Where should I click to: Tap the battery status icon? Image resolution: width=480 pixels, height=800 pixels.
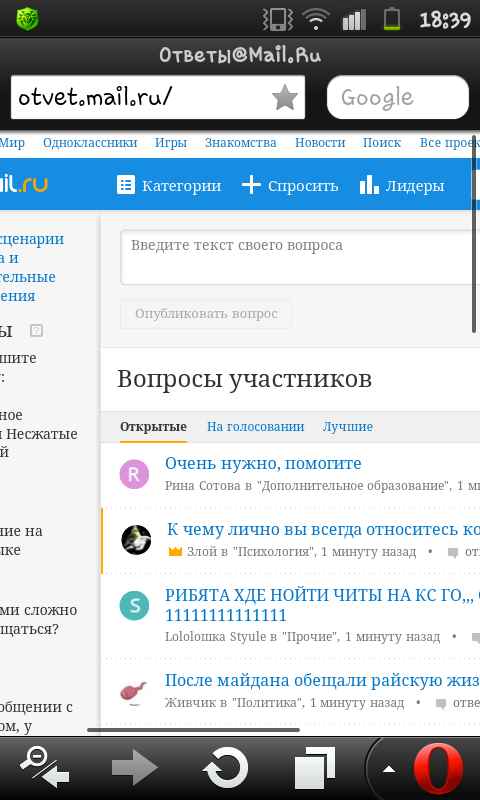[392, 19]
